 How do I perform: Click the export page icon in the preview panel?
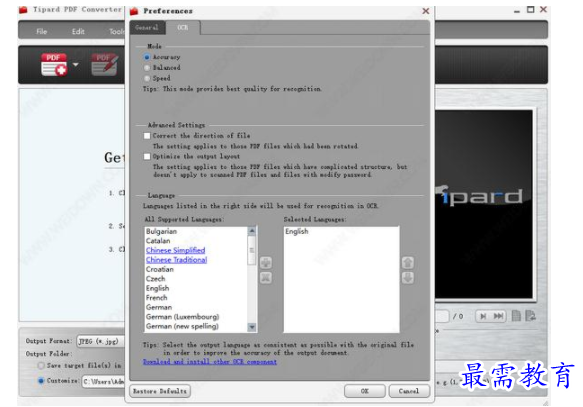(x=530, y=316)
